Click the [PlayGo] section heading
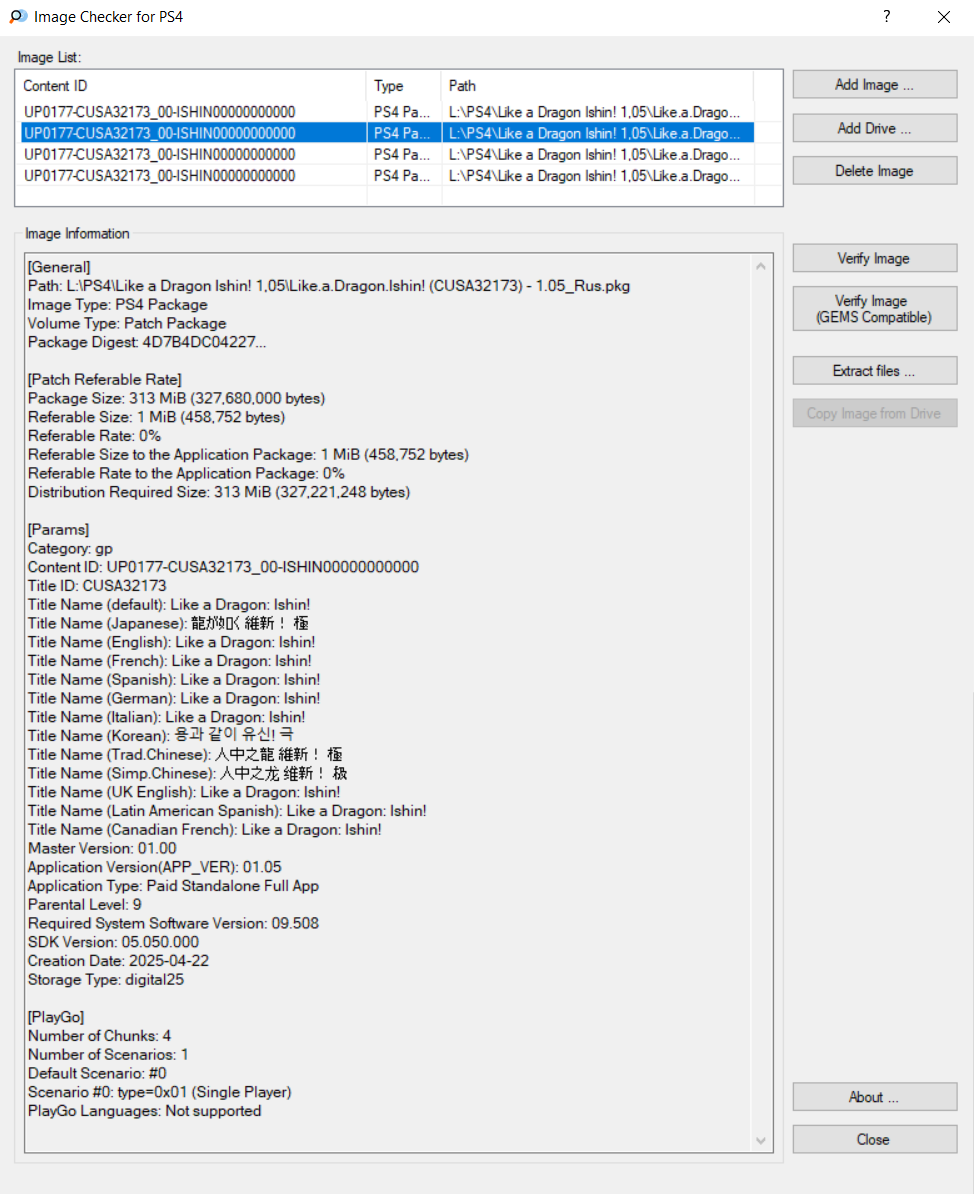 coord(56,1017)
